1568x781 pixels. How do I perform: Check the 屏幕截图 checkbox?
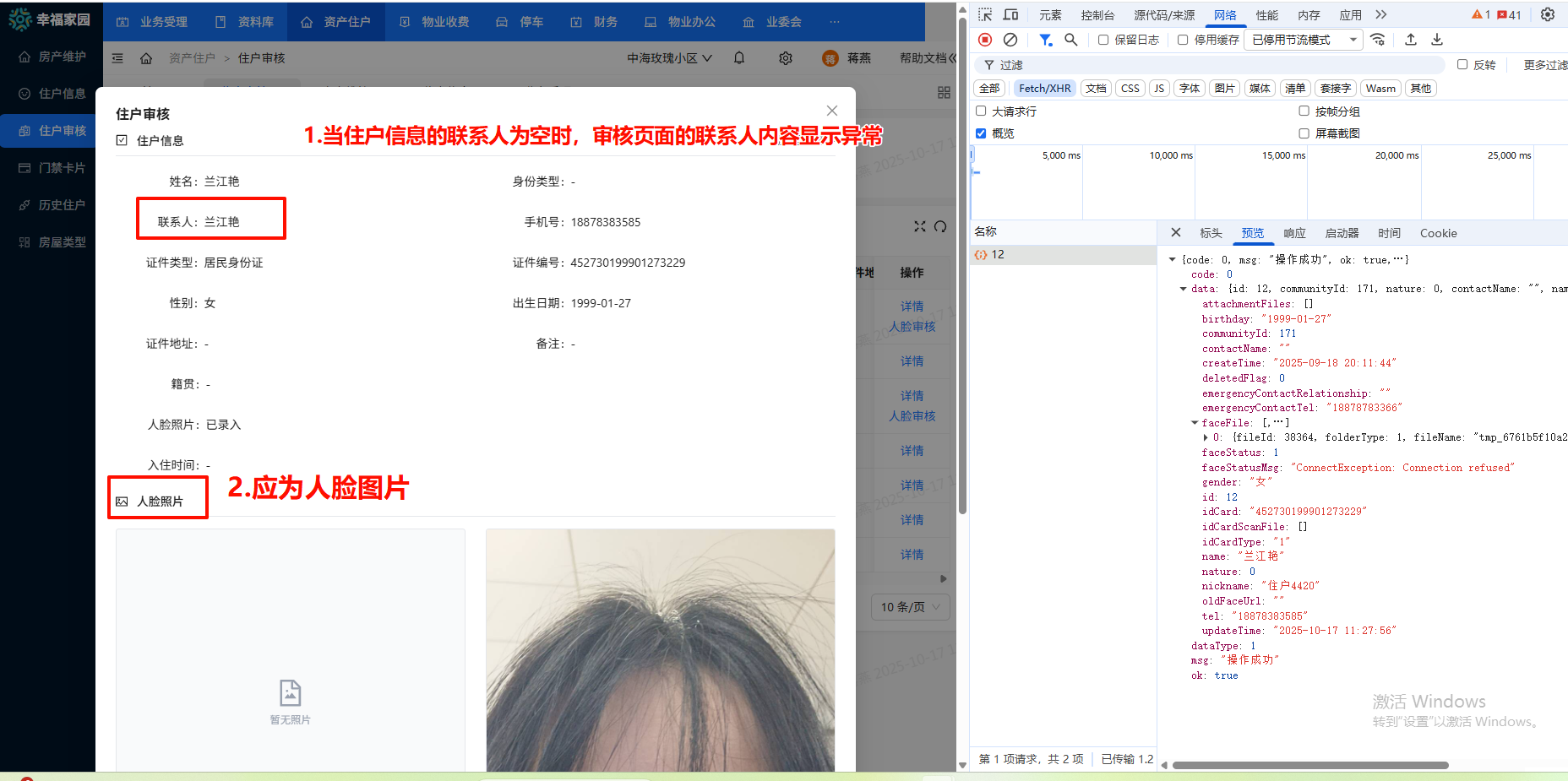coord(1304,133)
